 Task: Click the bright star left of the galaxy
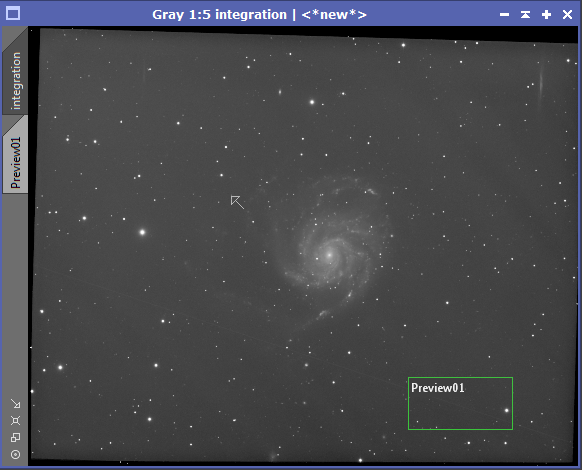click(142, 232)
